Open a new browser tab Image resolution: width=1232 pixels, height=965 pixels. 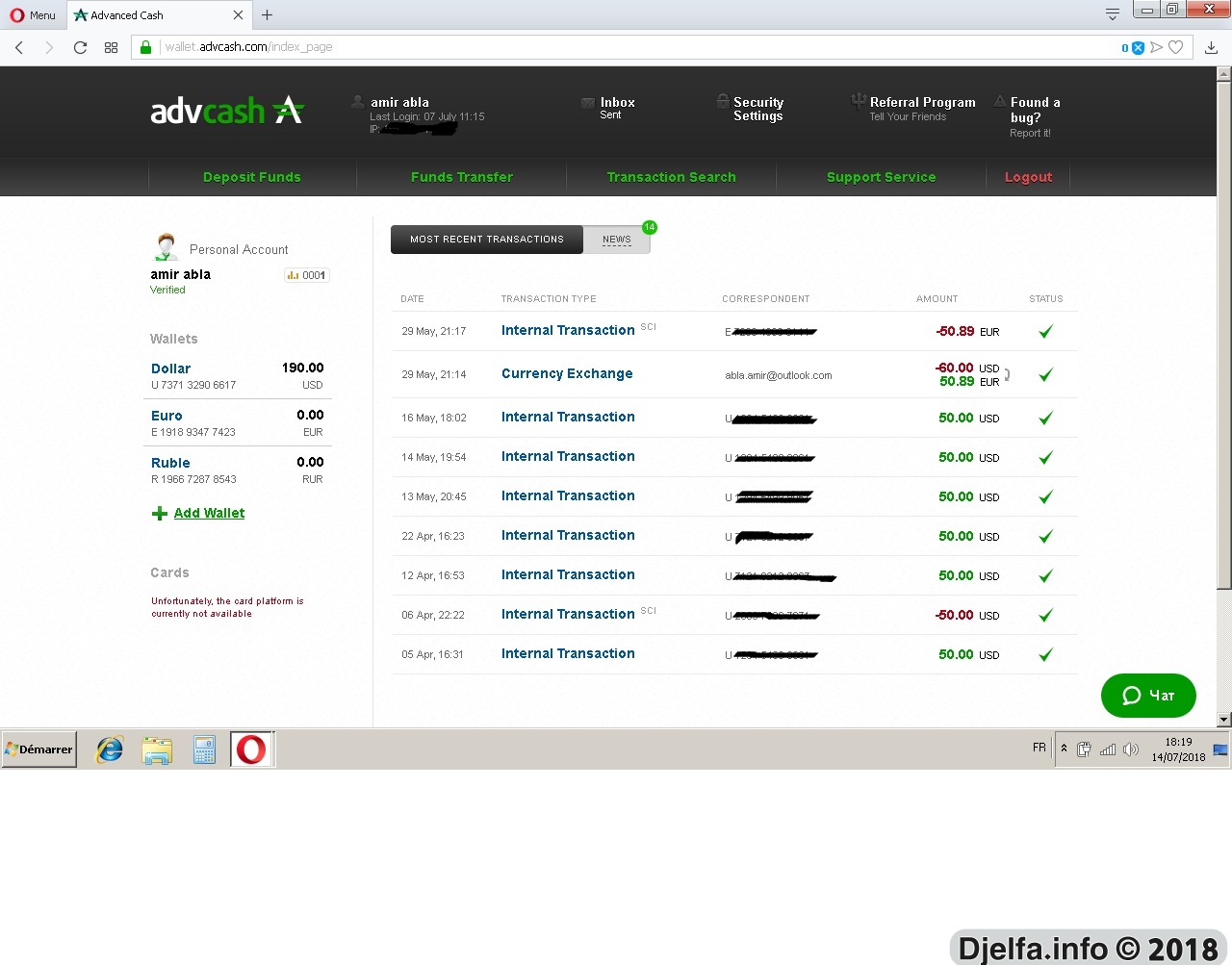pyautogui.click(x=268, y=14)
